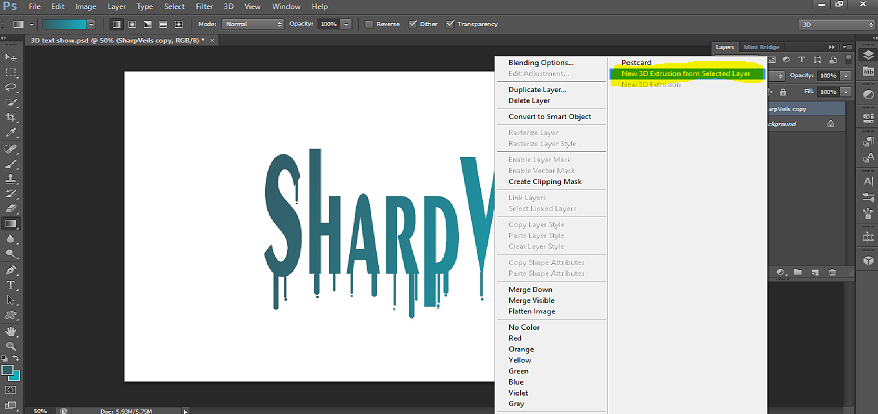
Task: Select the Horizontal Type tool
Action: (11, 284)
